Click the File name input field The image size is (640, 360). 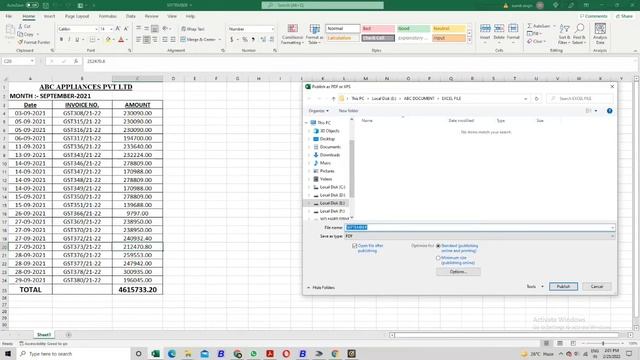click(x=480, y=227)
